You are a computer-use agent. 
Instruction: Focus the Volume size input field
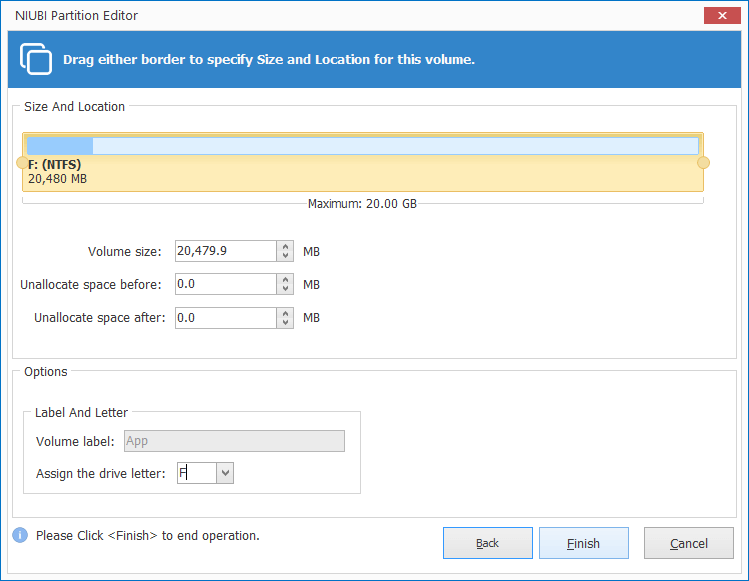[225, 252]
